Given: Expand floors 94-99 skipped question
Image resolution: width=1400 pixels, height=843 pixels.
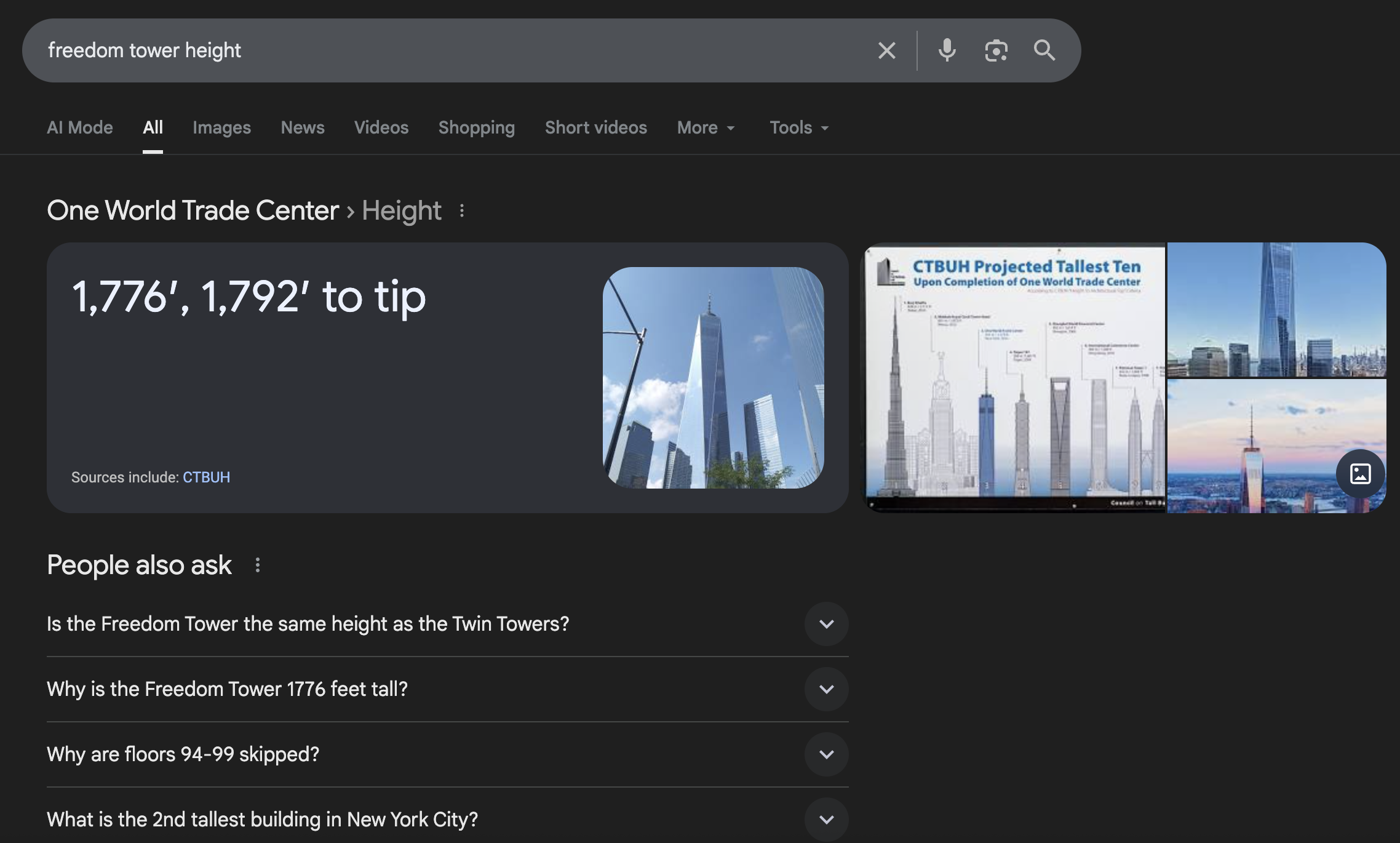Looking at the screenshot, I should coord(826,754).
